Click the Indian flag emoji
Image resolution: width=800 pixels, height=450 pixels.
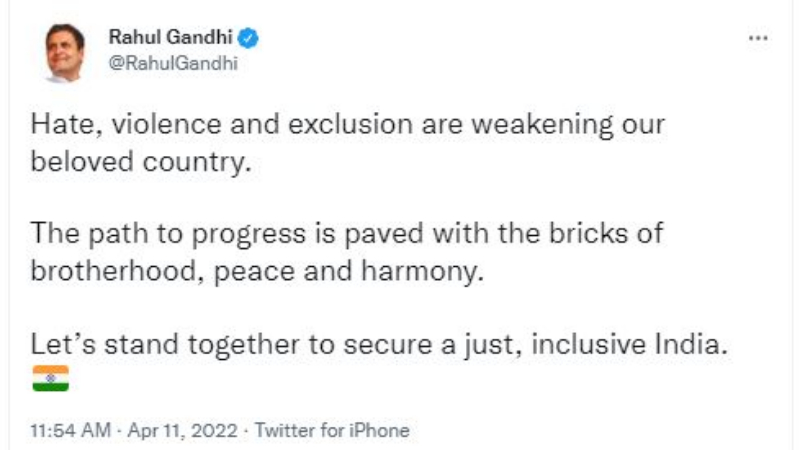point(51,378)
